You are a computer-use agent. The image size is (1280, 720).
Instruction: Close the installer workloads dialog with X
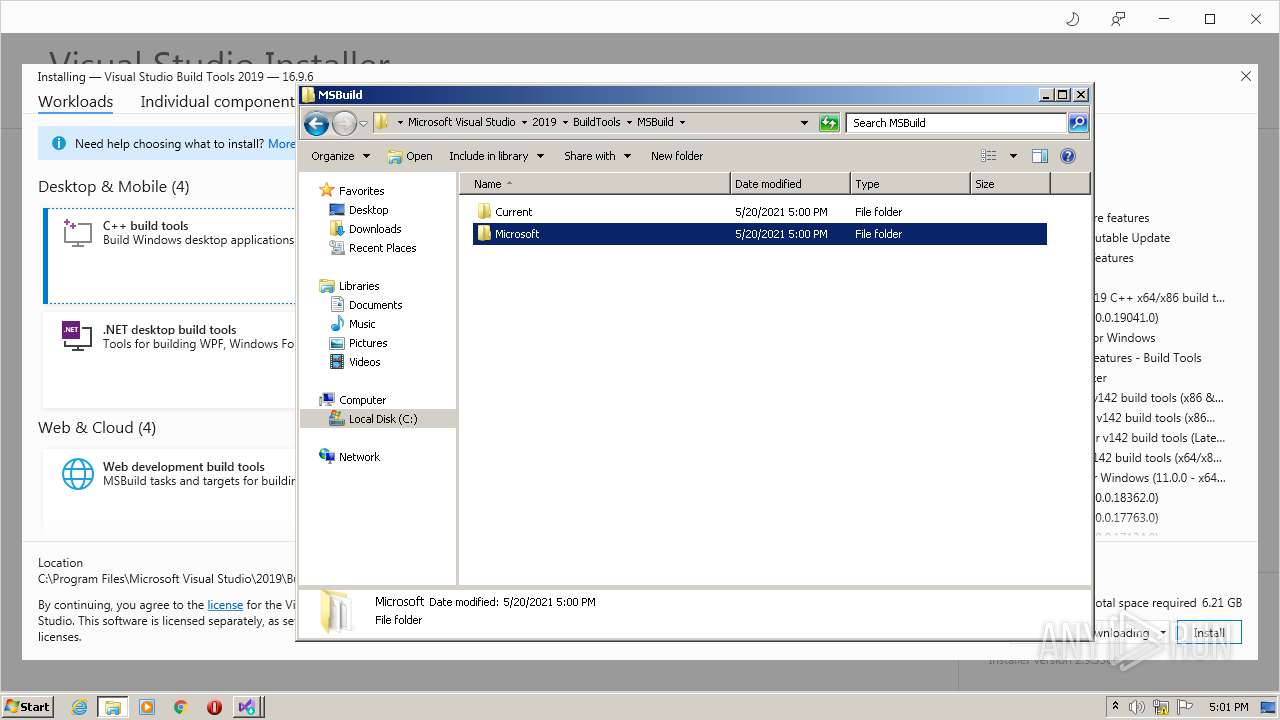(1246, 76)
